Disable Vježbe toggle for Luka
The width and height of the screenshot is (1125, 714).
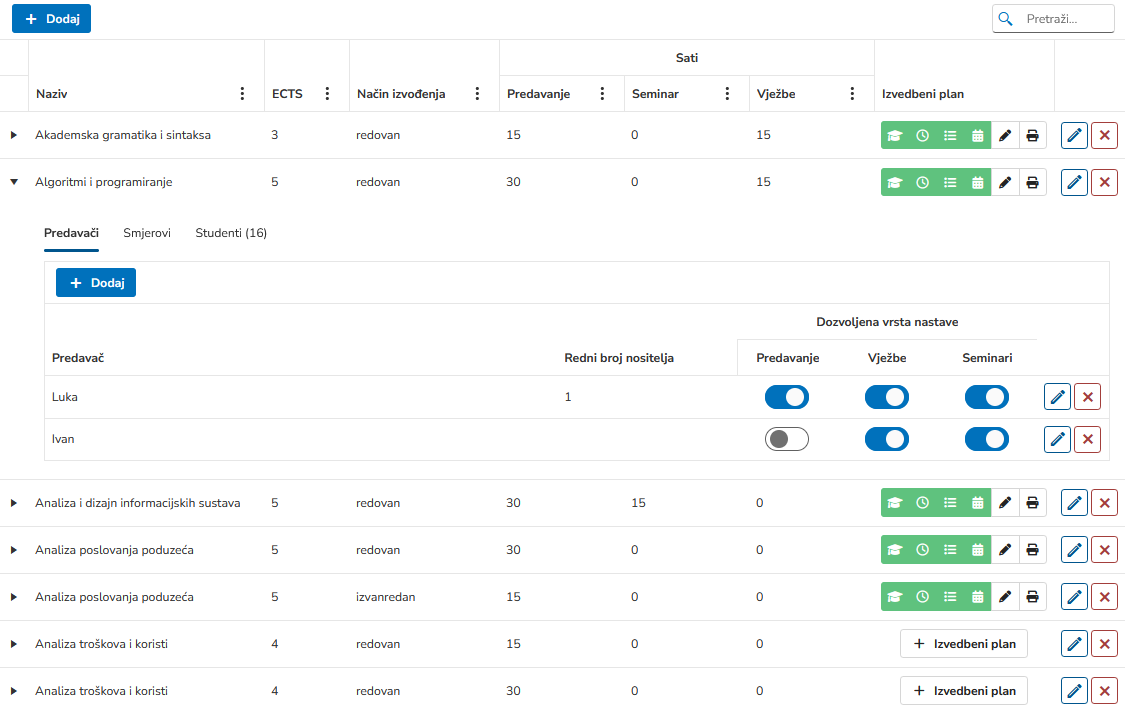886,397
